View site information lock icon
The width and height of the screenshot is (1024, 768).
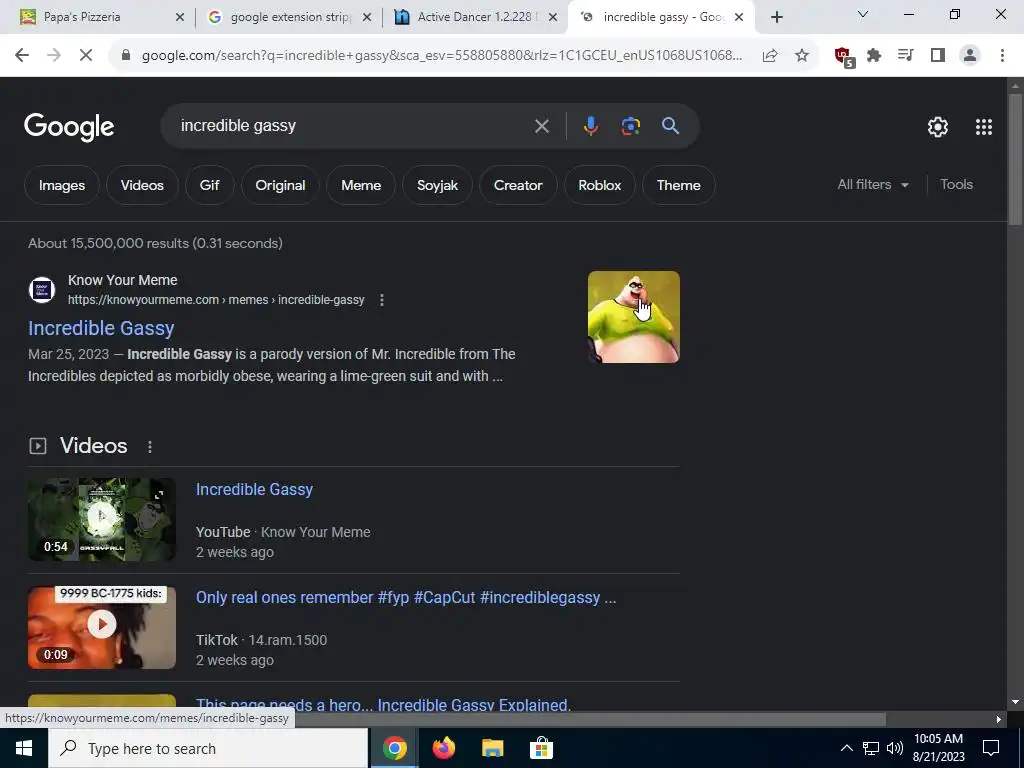[x=126, y=56]
